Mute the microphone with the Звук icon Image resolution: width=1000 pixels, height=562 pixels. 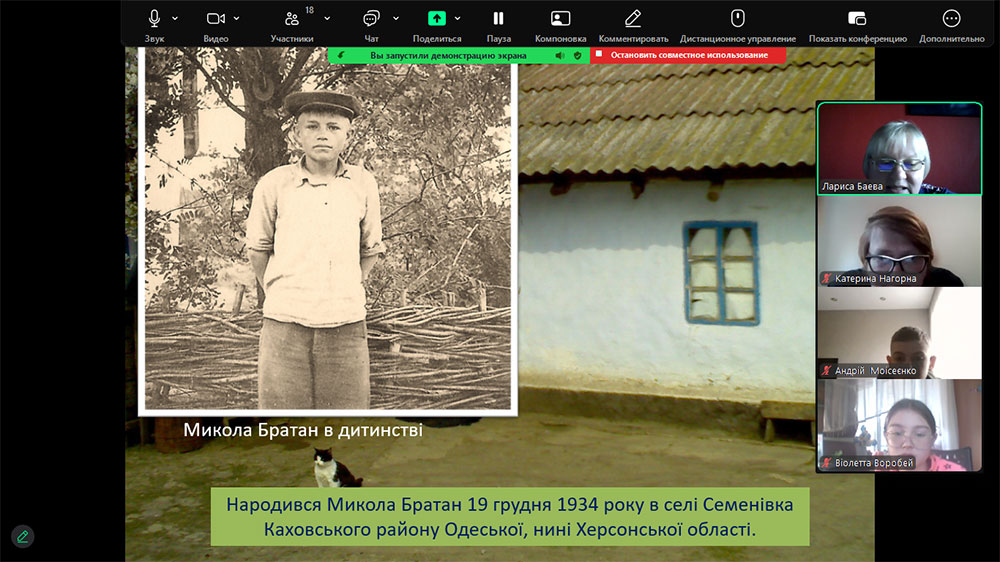coord(154,19)
